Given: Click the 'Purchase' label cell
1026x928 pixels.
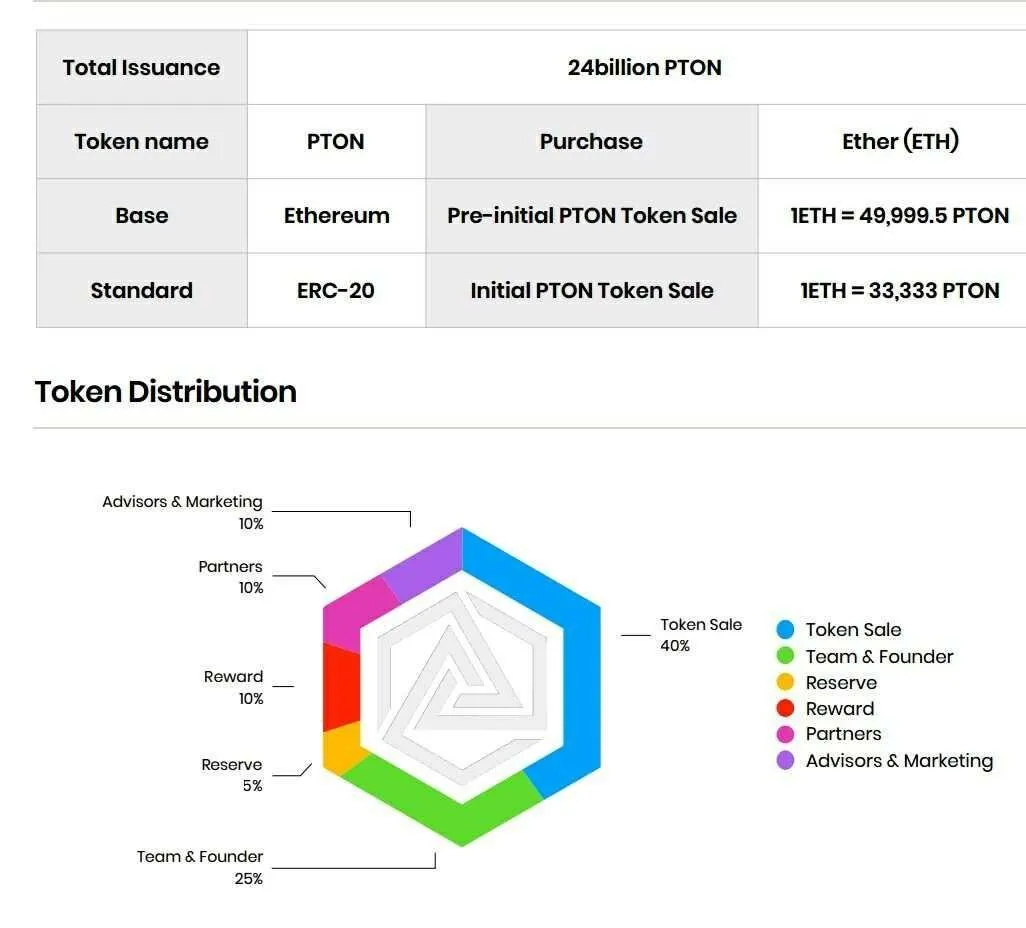Looking at the screenshot, I should [592, 141].
